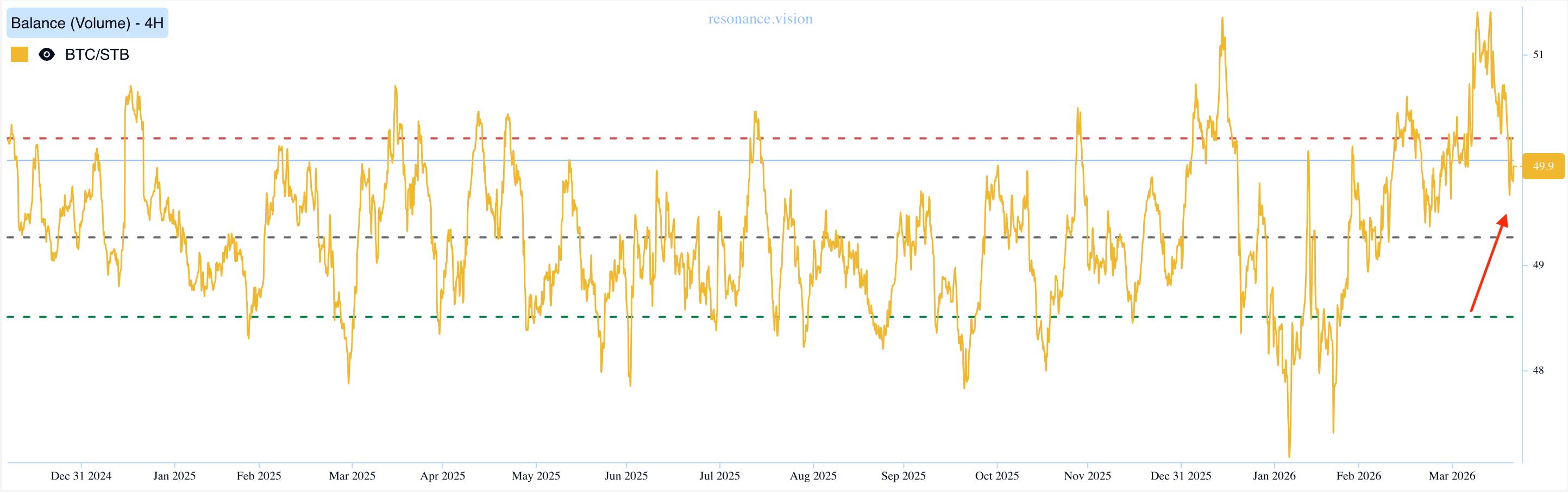Viewport: 1568px width, 492px height.
Task: Click the Dec 31 2025 axis label
Action: [1180, 476]
